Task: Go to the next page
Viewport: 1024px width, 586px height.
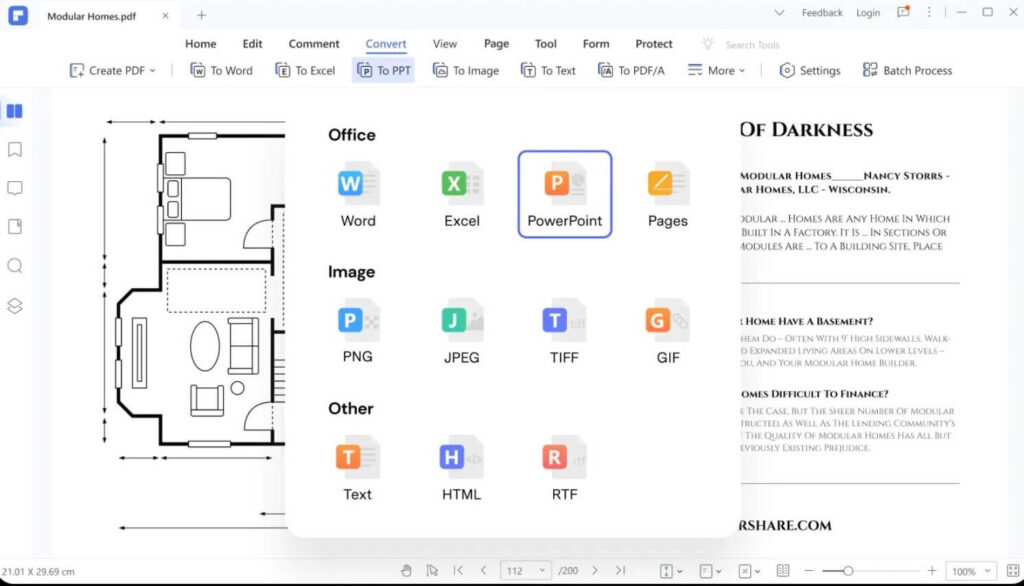Action: click(595, 570)
